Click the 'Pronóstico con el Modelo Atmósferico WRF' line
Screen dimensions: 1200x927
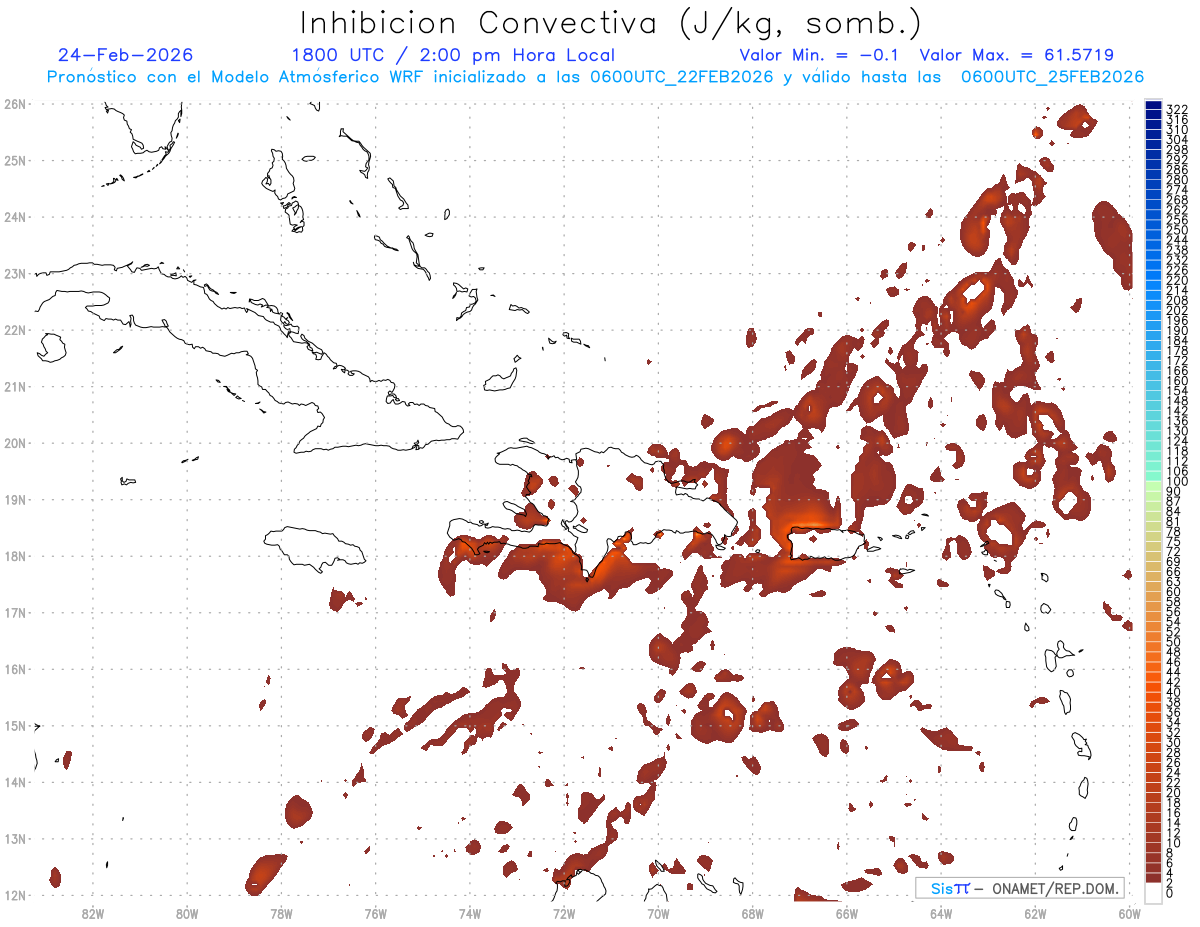coord(595,77)
